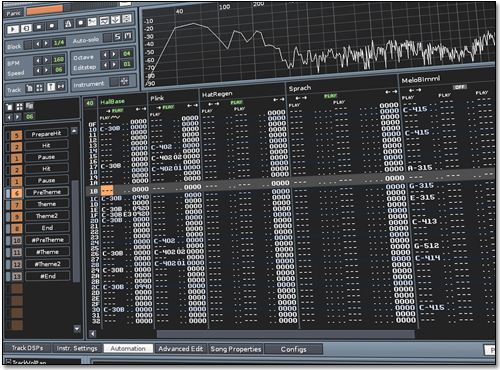
Task: Start song playback with play button
Action: coord(13,29)
